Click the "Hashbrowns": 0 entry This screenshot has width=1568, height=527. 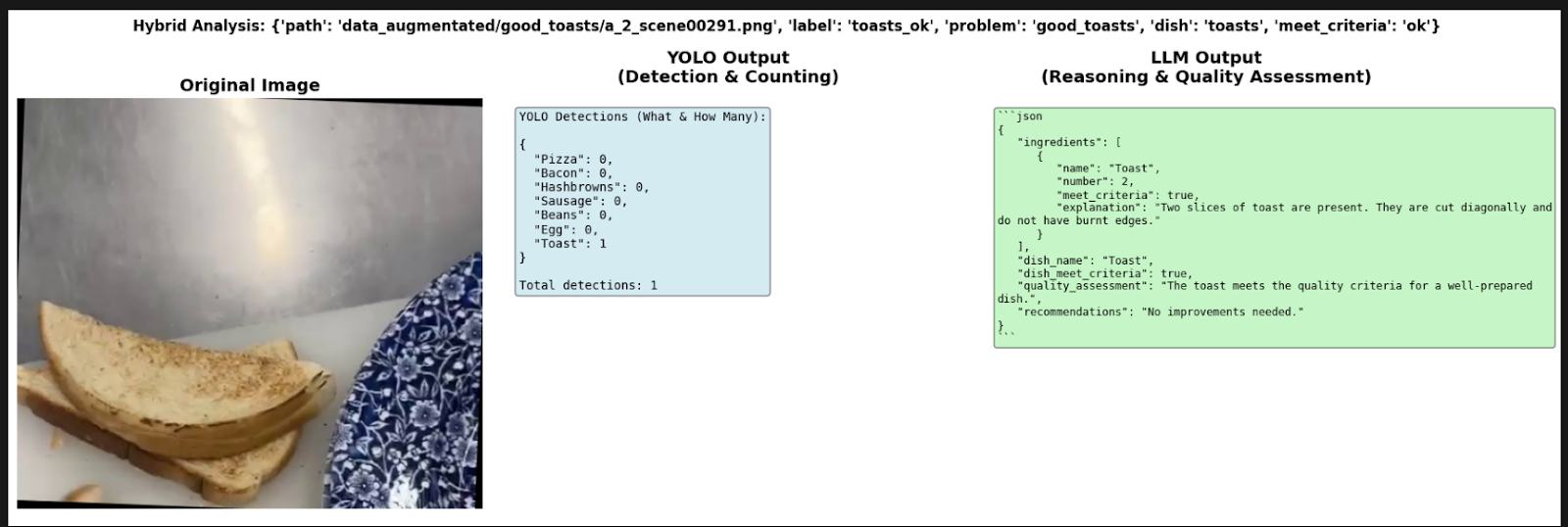tap(591, 187)
